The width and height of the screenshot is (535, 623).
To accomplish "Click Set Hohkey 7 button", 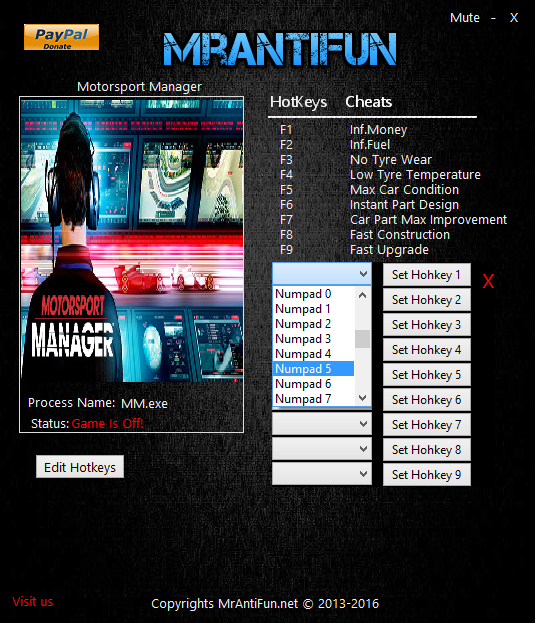I will coord(427,425).
